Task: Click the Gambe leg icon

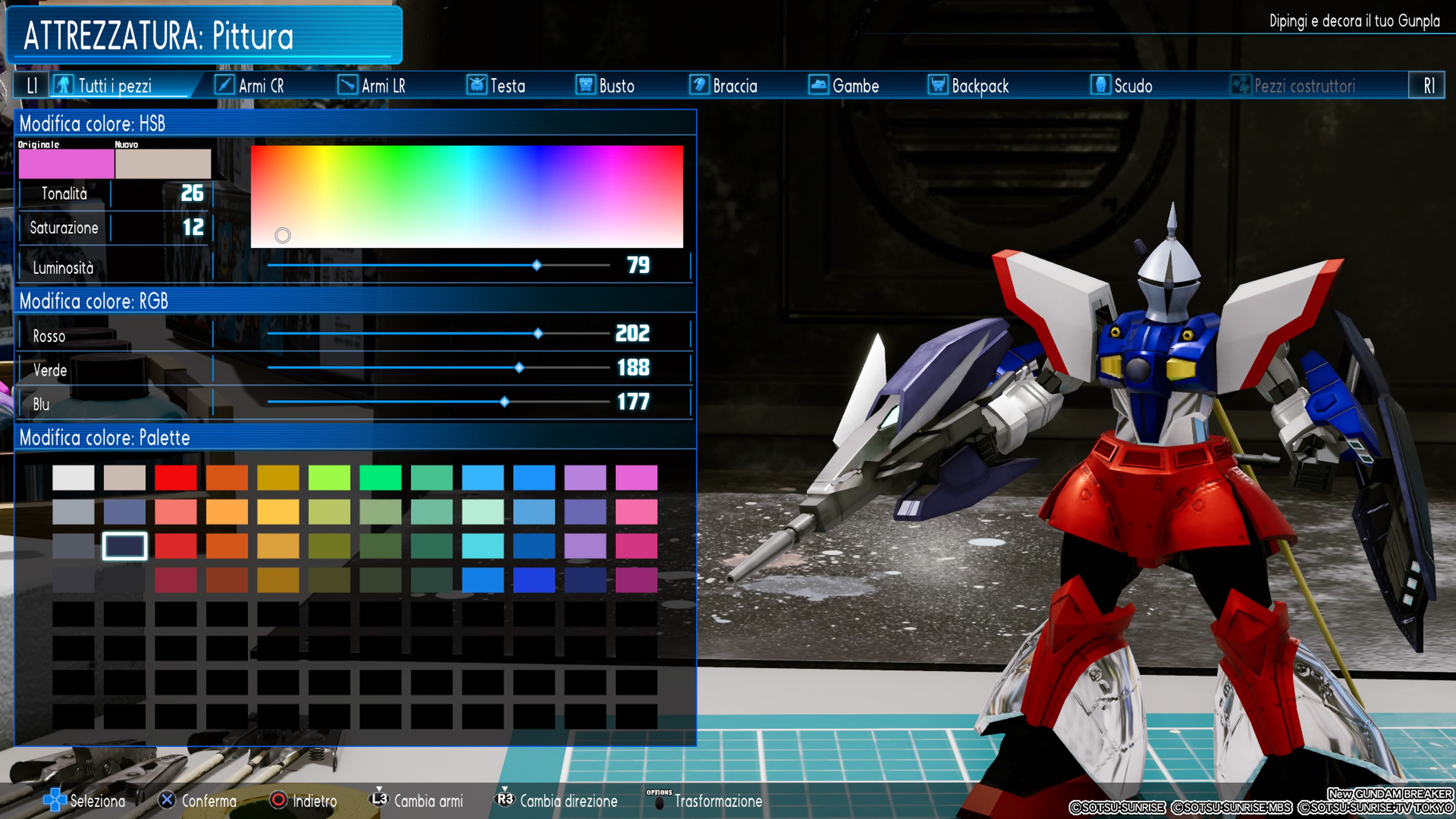Action: coord(819,85)
